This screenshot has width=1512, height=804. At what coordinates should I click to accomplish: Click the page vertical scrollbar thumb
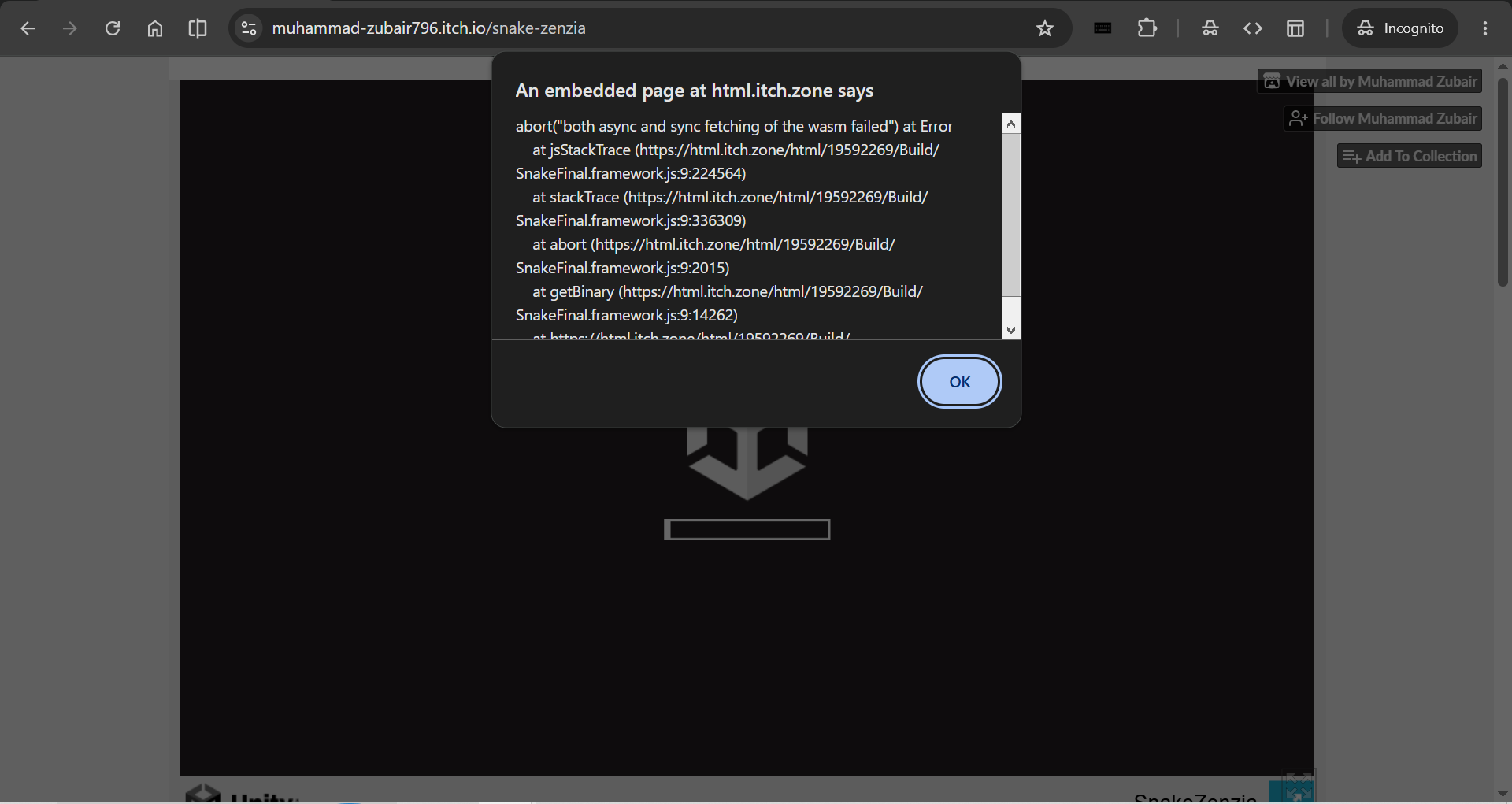1503,181
